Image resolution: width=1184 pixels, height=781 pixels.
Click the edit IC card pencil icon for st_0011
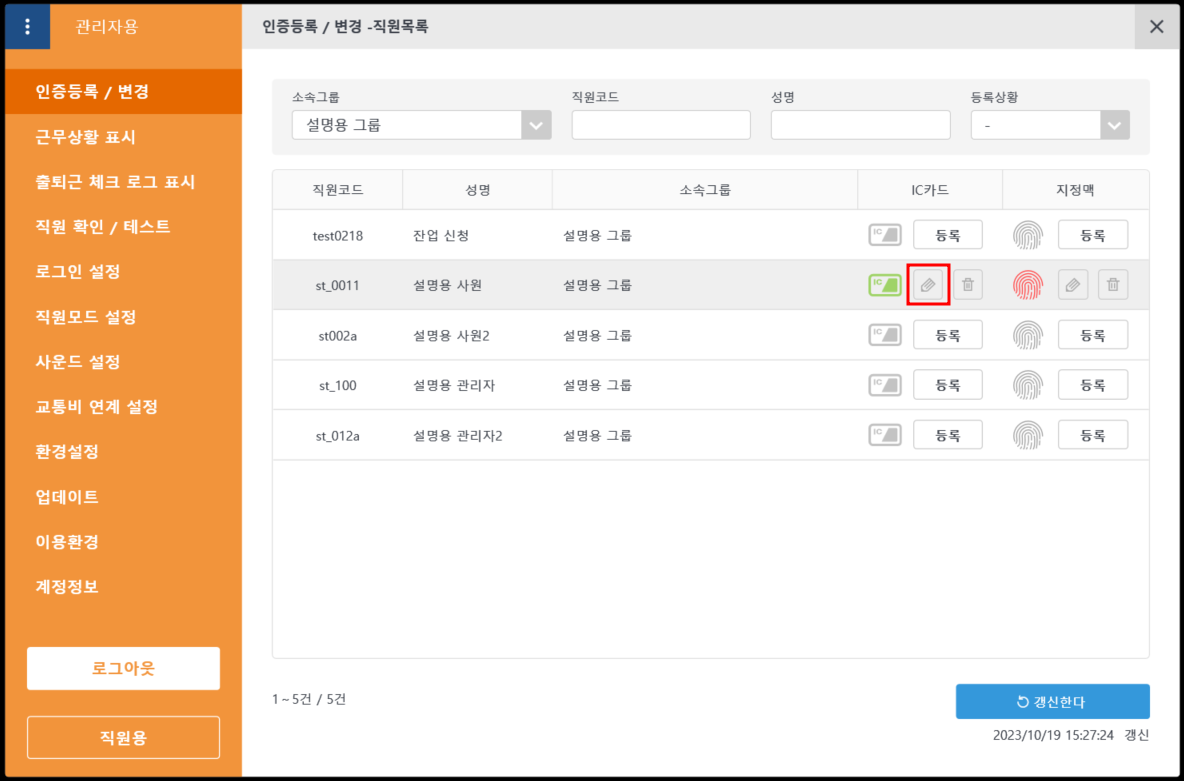(927, 285)
